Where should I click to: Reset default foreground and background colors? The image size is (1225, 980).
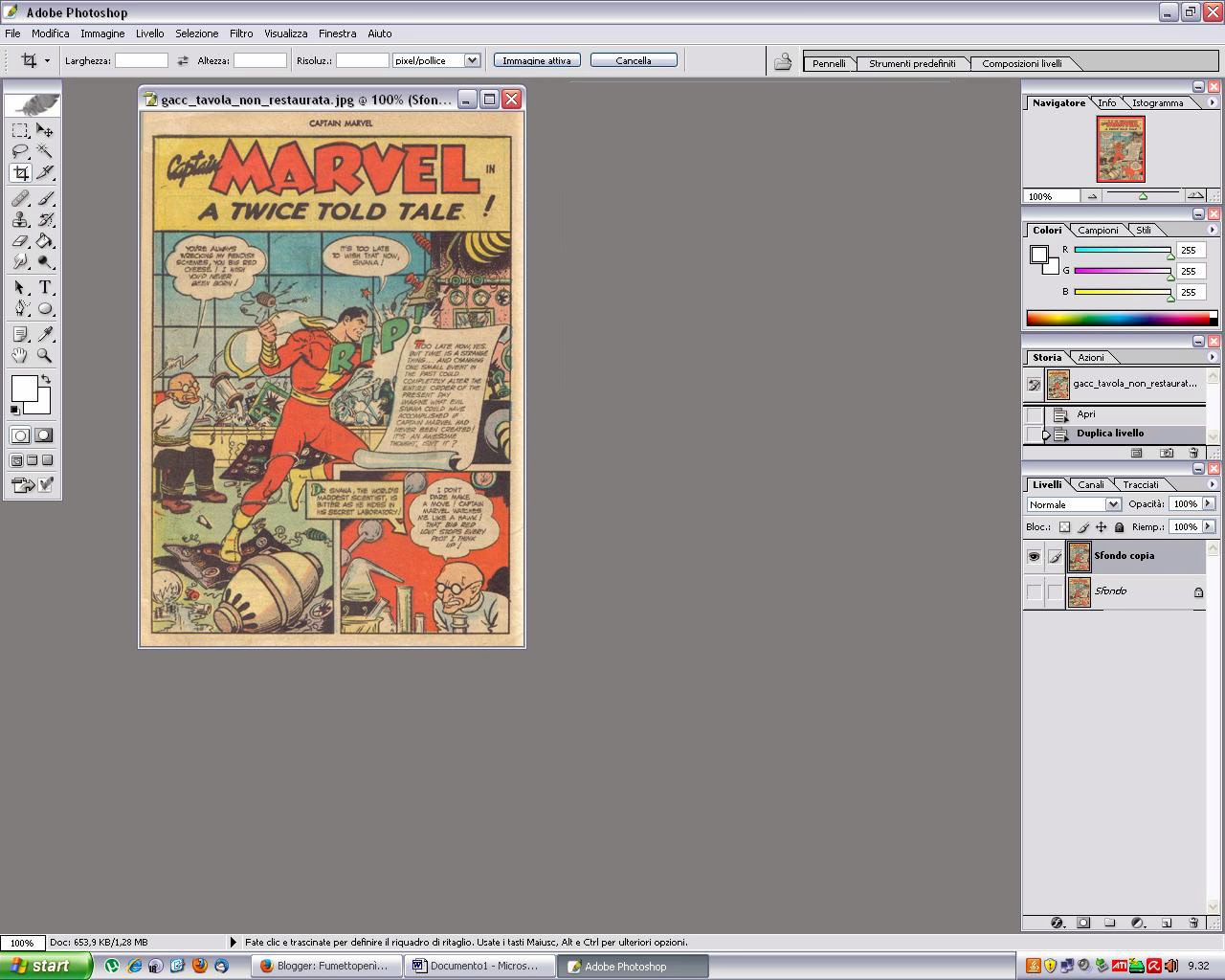click(14, 410)
